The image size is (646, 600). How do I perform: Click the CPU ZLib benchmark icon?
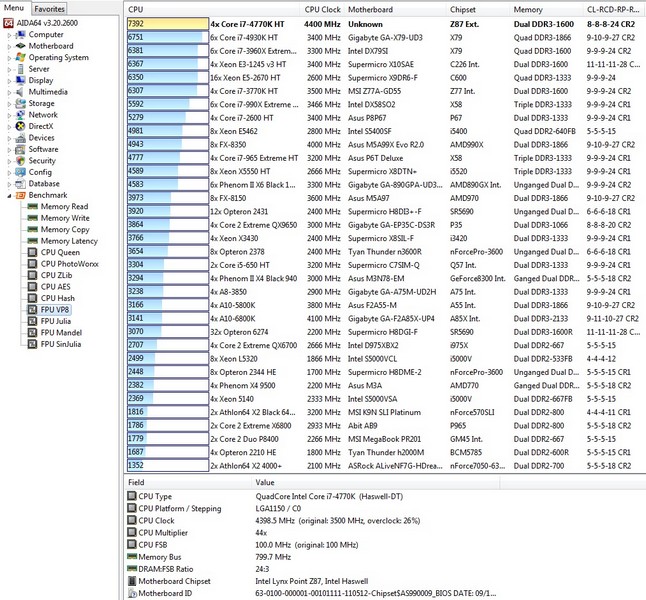pos(33,275)
